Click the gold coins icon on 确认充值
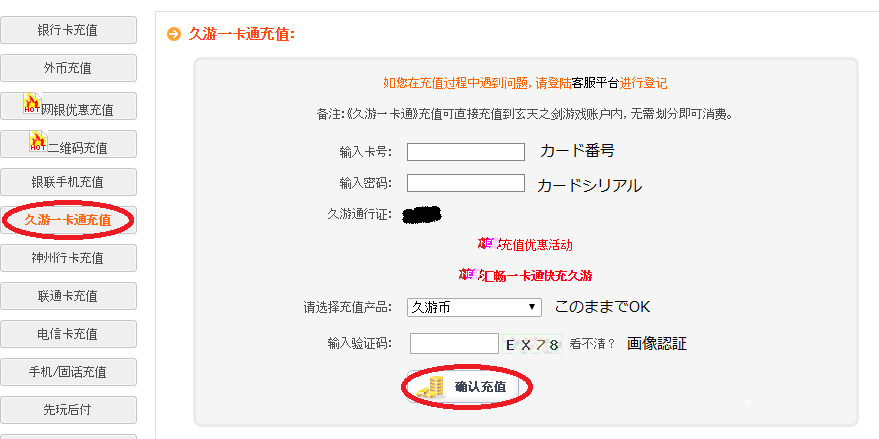879x439 pixels. tap(430, 387)
